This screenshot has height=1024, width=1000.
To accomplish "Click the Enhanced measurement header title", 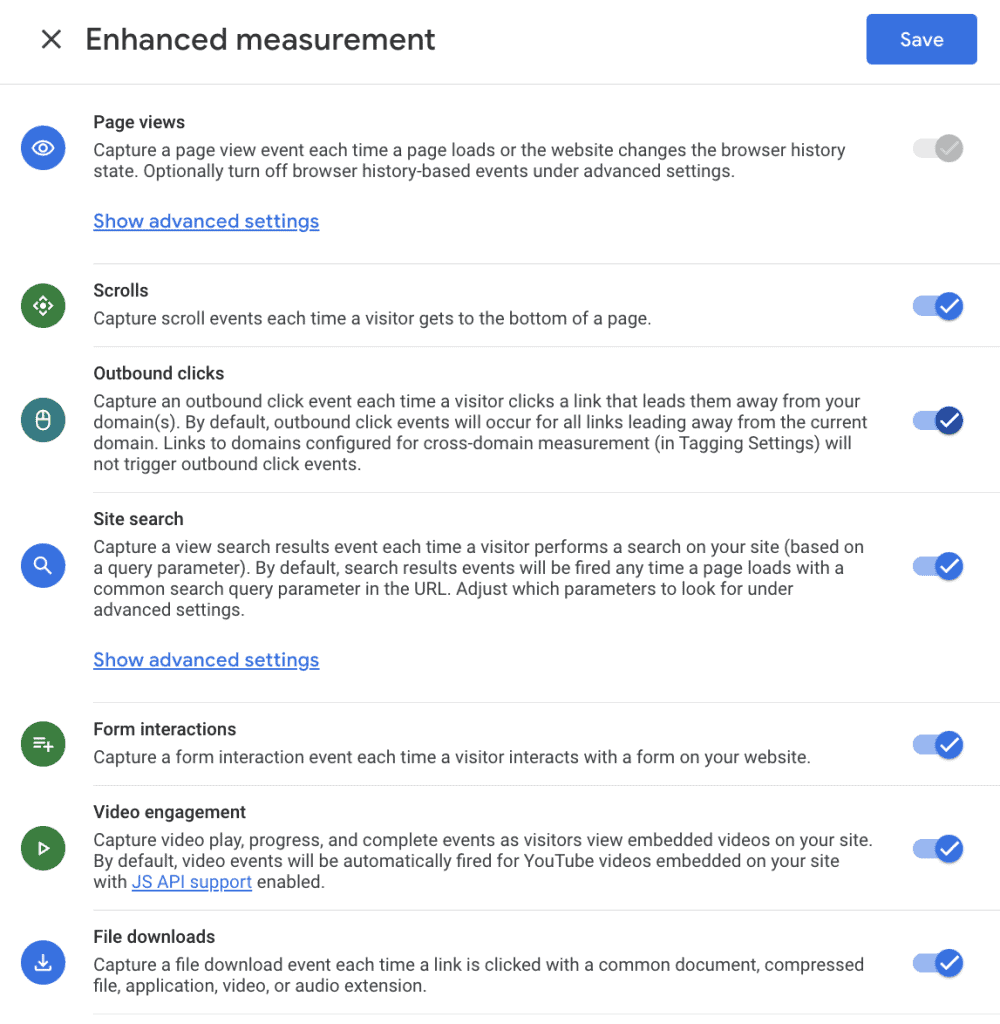I will [x=261, y=39].
